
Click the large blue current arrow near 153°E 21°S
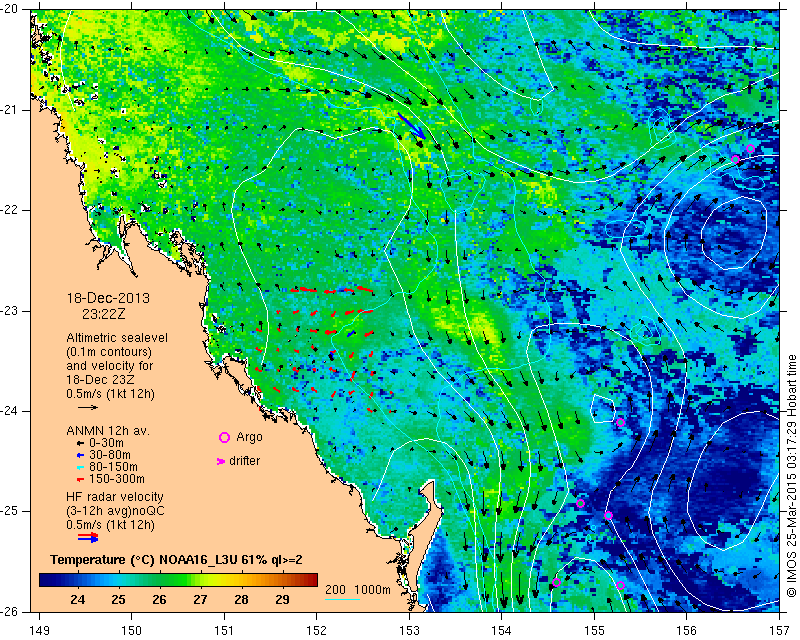click(412, 126)
